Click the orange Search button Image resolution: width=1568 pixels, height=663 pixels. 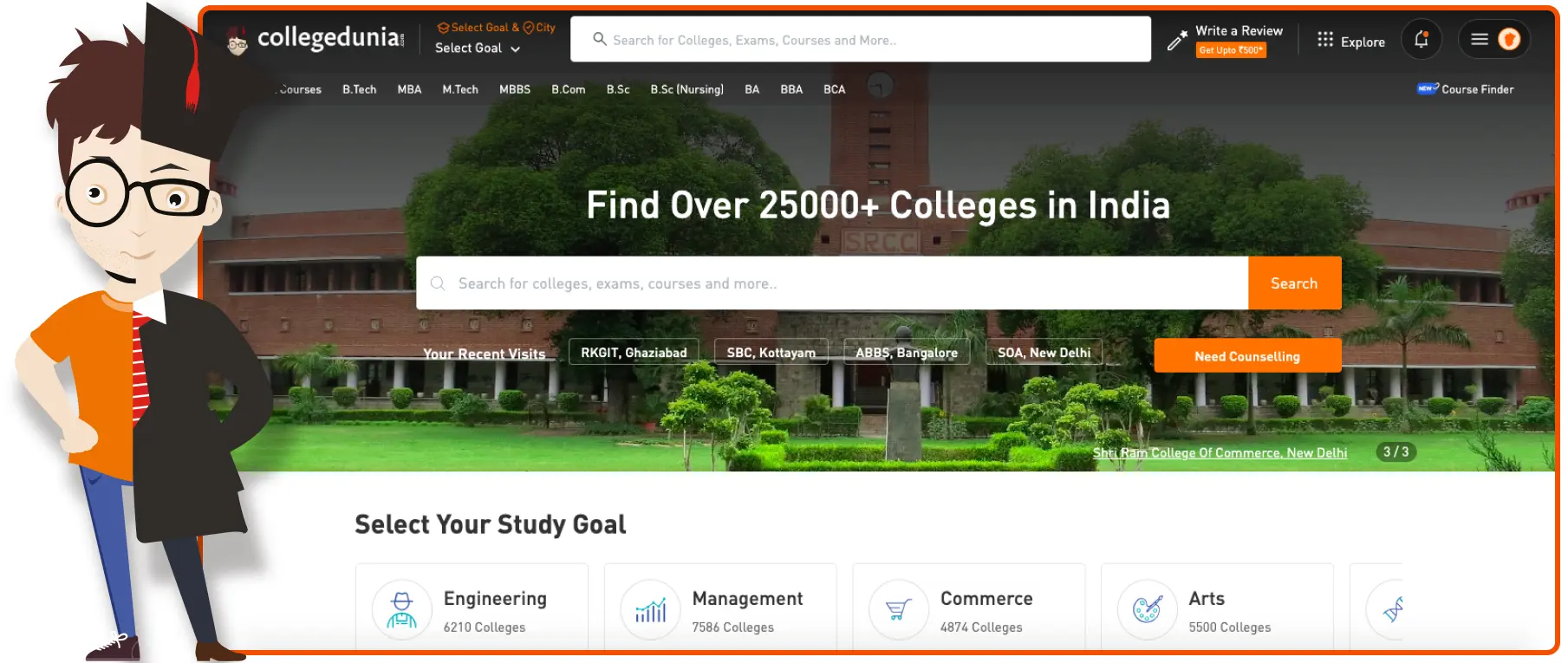click(1294, 283)
